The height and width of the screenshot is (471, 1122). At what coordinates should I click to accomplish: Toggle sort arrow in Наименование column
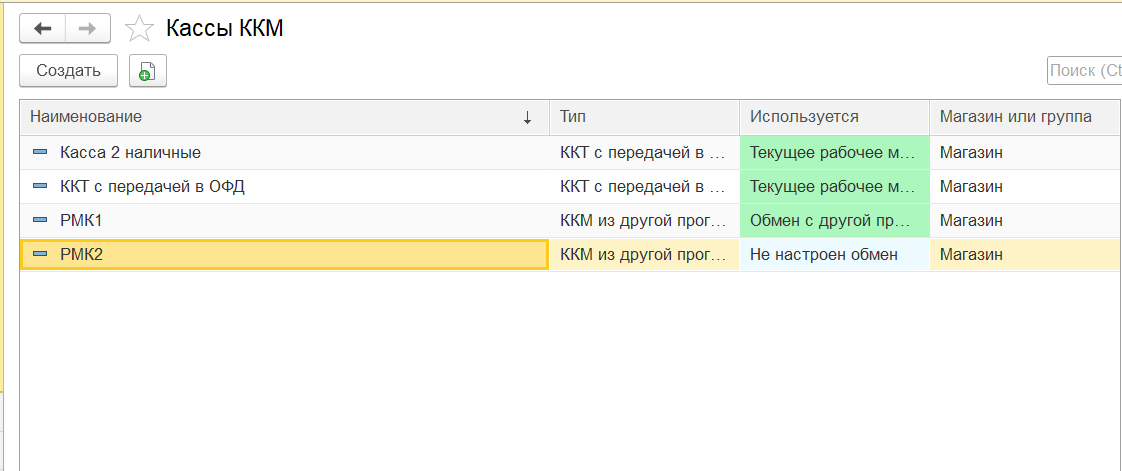pyautogui.click(x=528, y=118)
